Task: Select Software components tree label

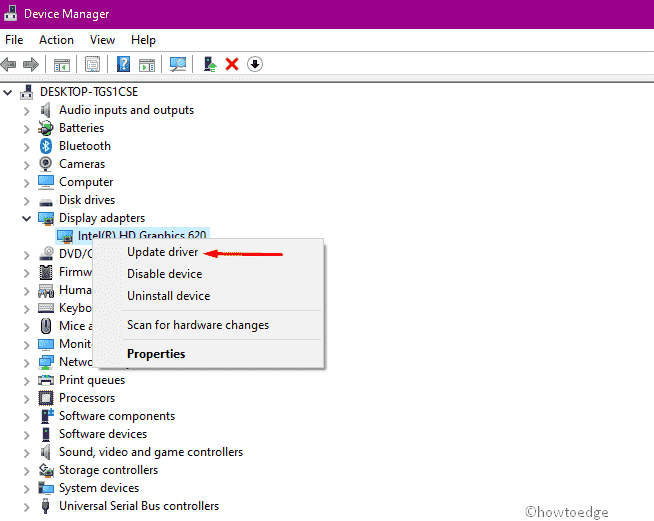Action: [x=117, y=416]
